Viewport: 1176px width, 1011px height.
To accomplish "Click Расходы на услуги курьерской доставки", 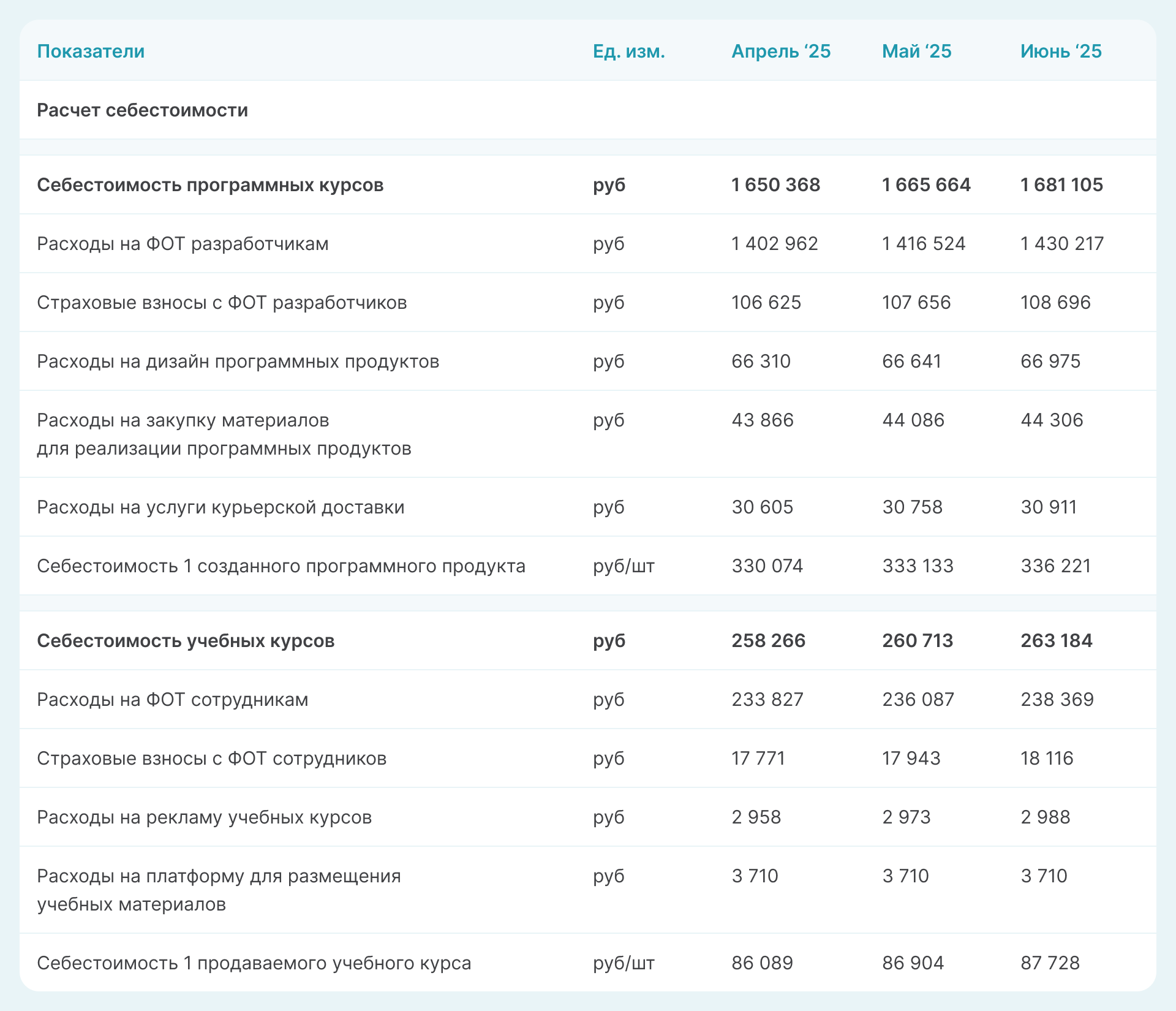I will pyautogui.click(x=221, y=507).
